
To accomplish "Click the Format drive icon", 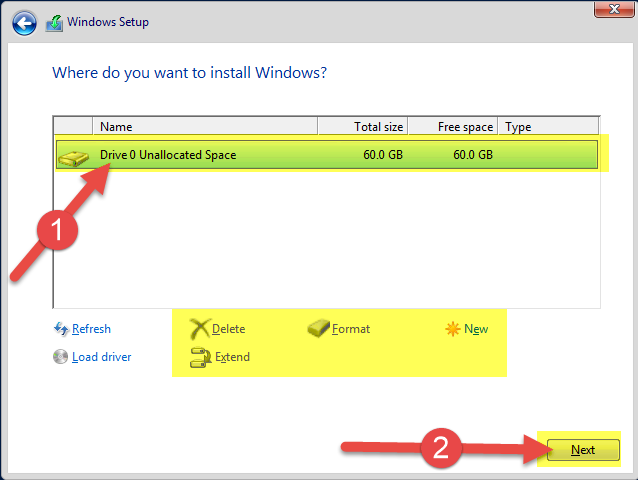I will coord(319,328).
